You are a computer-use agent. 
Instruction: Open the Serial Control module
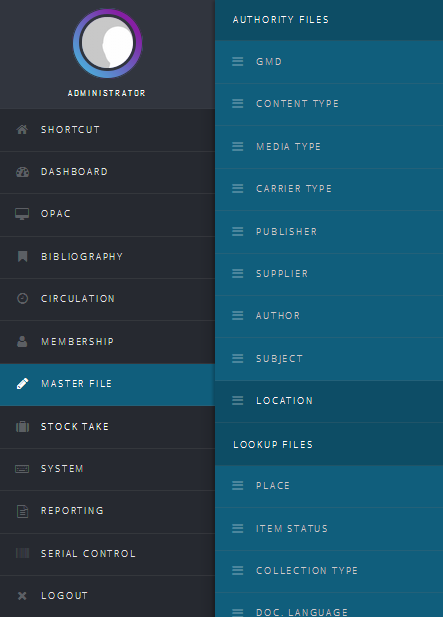(x=107, y=554)
